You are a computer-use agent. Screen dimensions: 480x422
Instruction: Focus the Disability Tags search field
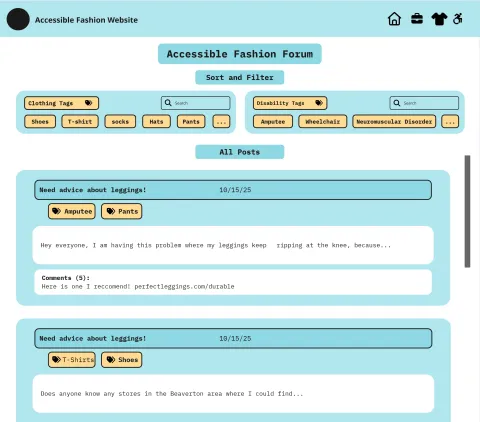424,103
